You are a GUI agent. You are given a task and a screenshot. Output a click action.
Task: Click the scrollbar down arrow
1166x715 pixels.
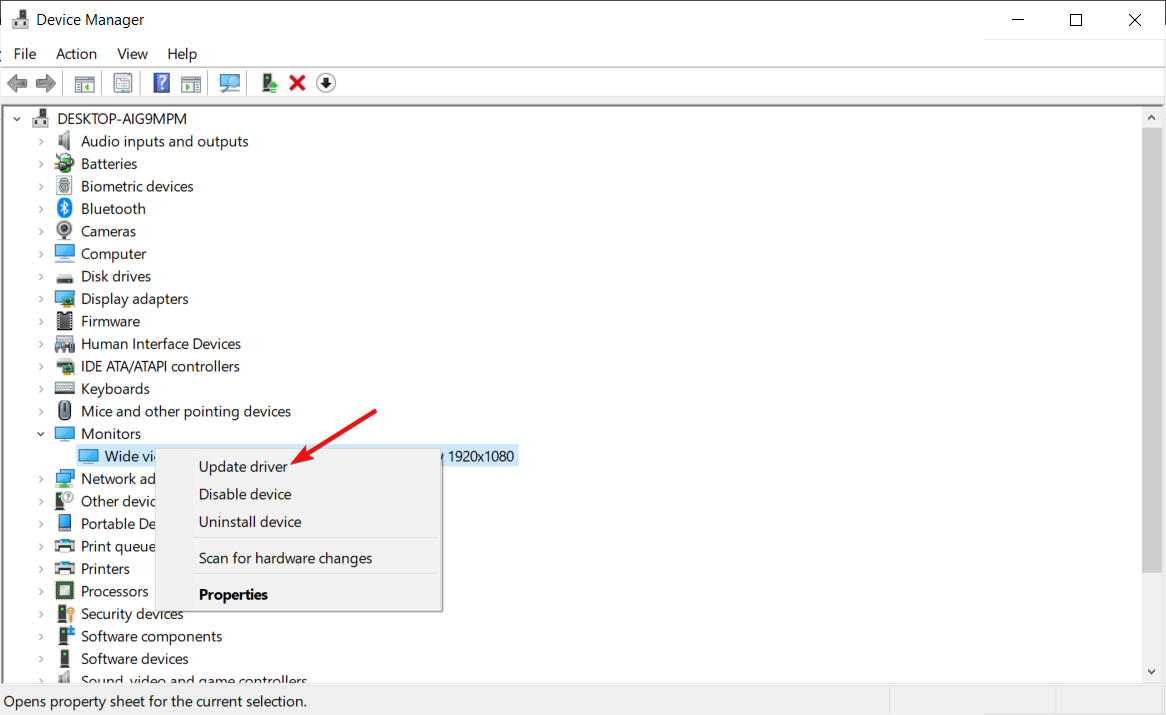(1151, 672)
